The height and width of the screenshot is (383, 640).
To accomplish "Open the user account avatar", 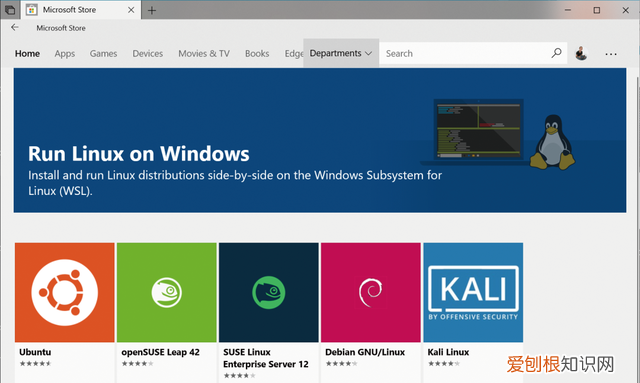I will 581,53.
